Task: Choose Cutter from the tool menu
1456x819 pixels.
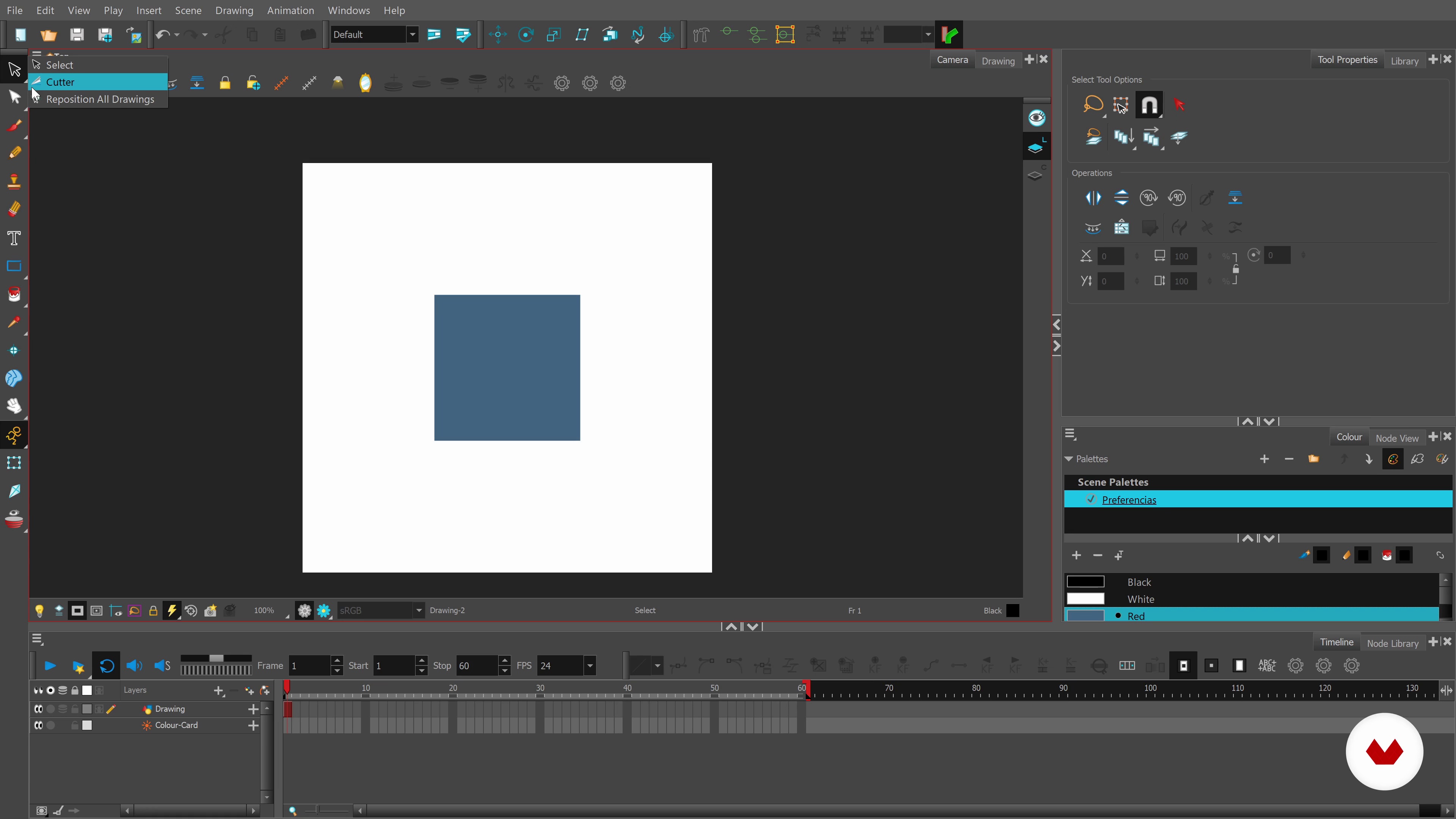Action: [x=61, y=82]
